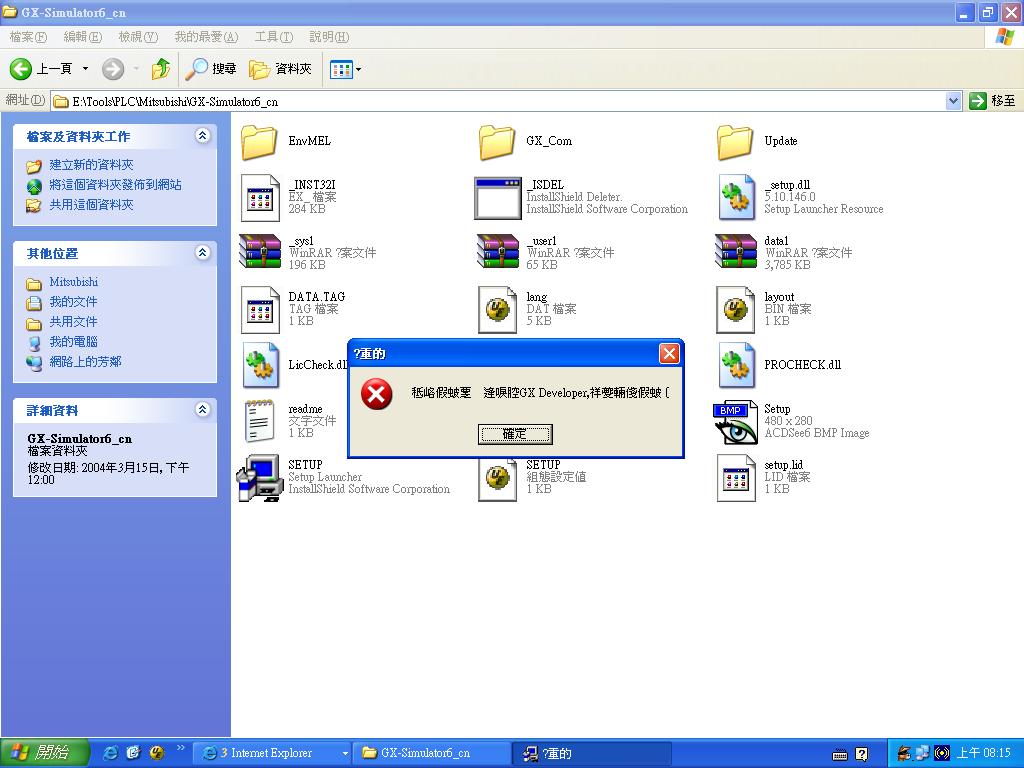Image resolution: width=1024 pixels, height=768 pixels.
Task: Click the Windows Start button
Action: (45, 753)
